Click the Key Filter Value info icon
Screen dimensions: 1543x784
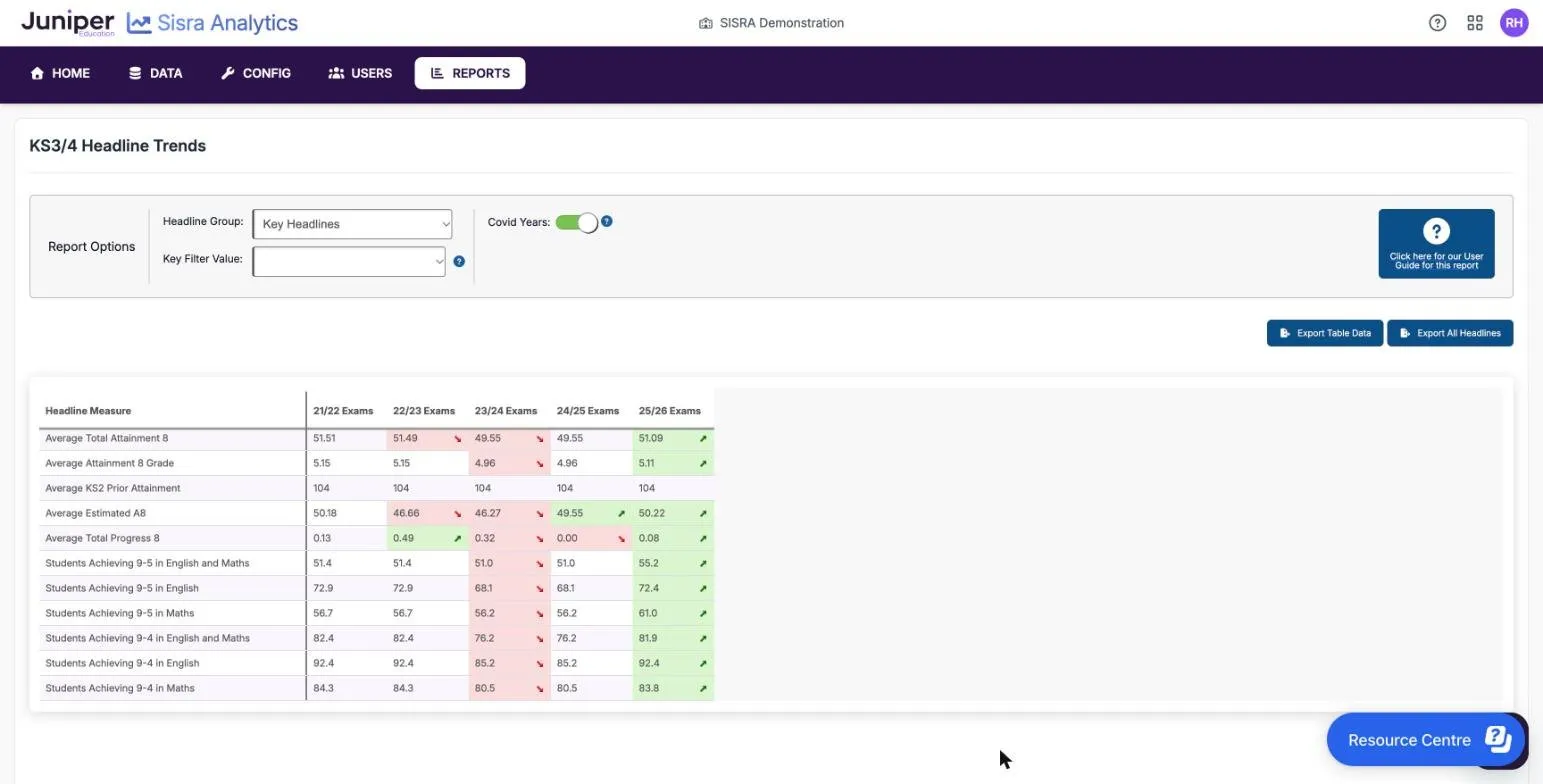(x=459, y=261)
